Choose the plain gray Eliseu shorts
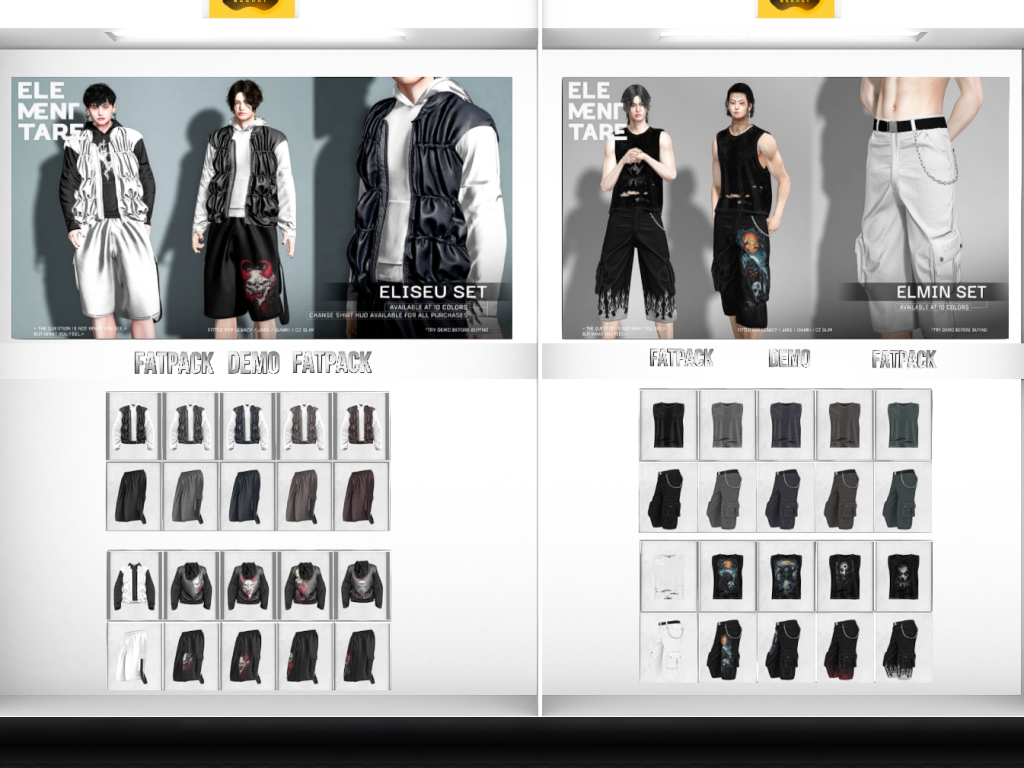Screen dimensions: 1024x768 coord(188,496)
